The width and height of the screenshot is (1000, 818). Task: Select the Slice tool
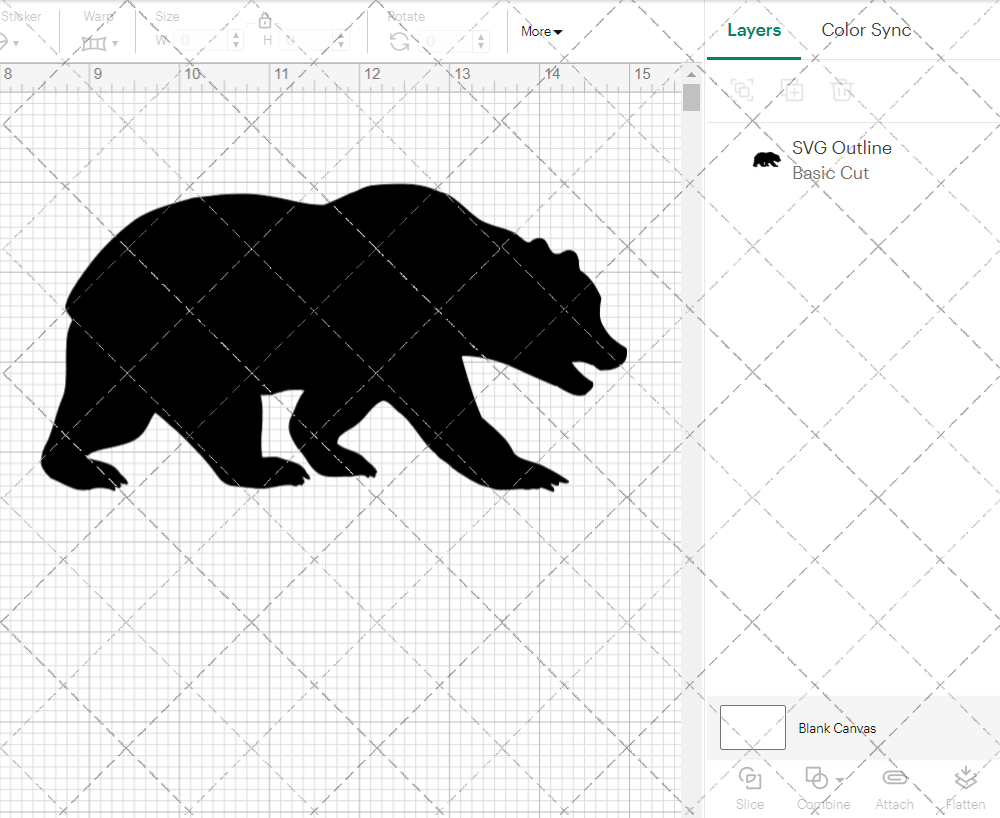point(750,788)
